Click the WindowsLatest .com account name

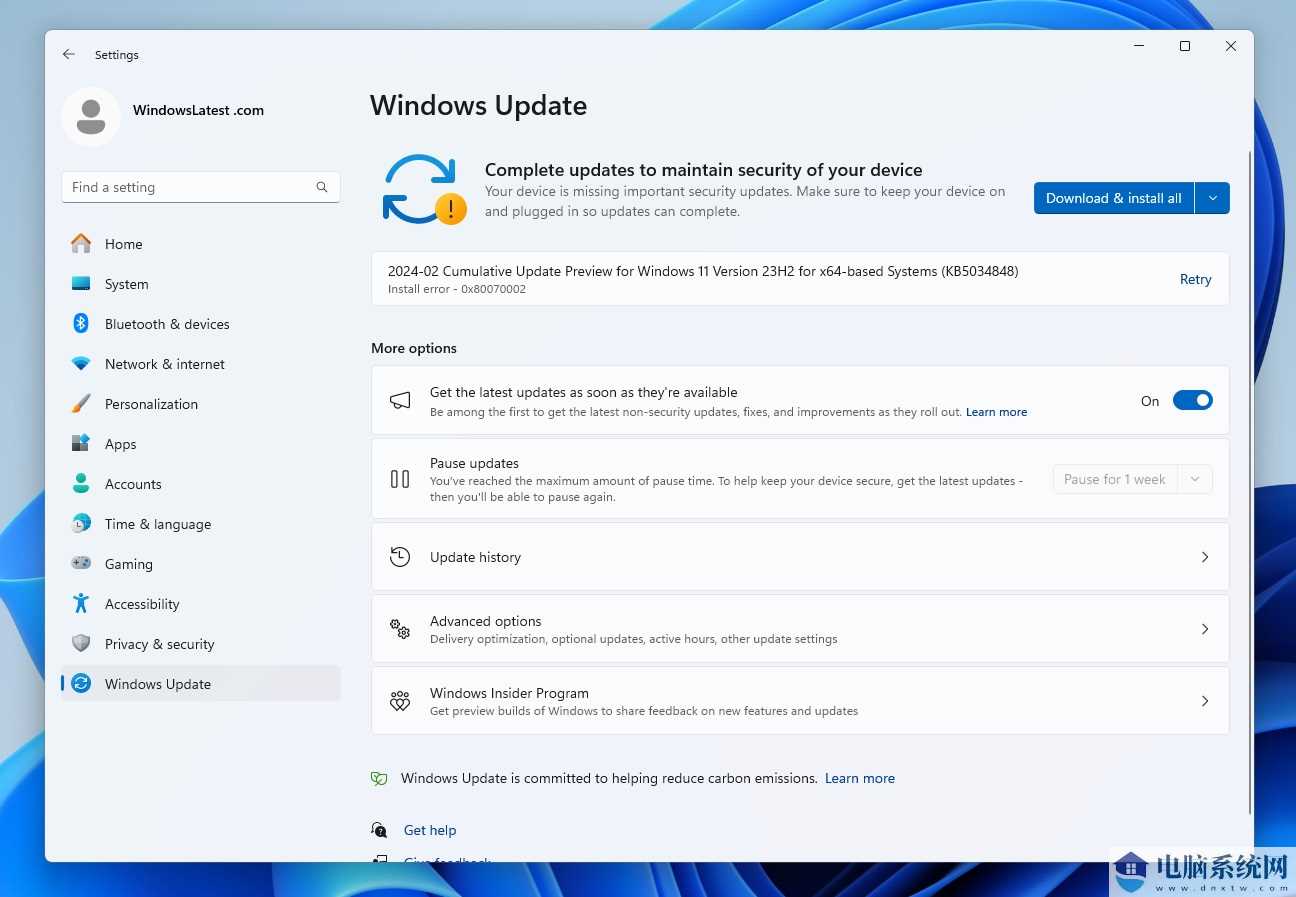pos(198,110)
